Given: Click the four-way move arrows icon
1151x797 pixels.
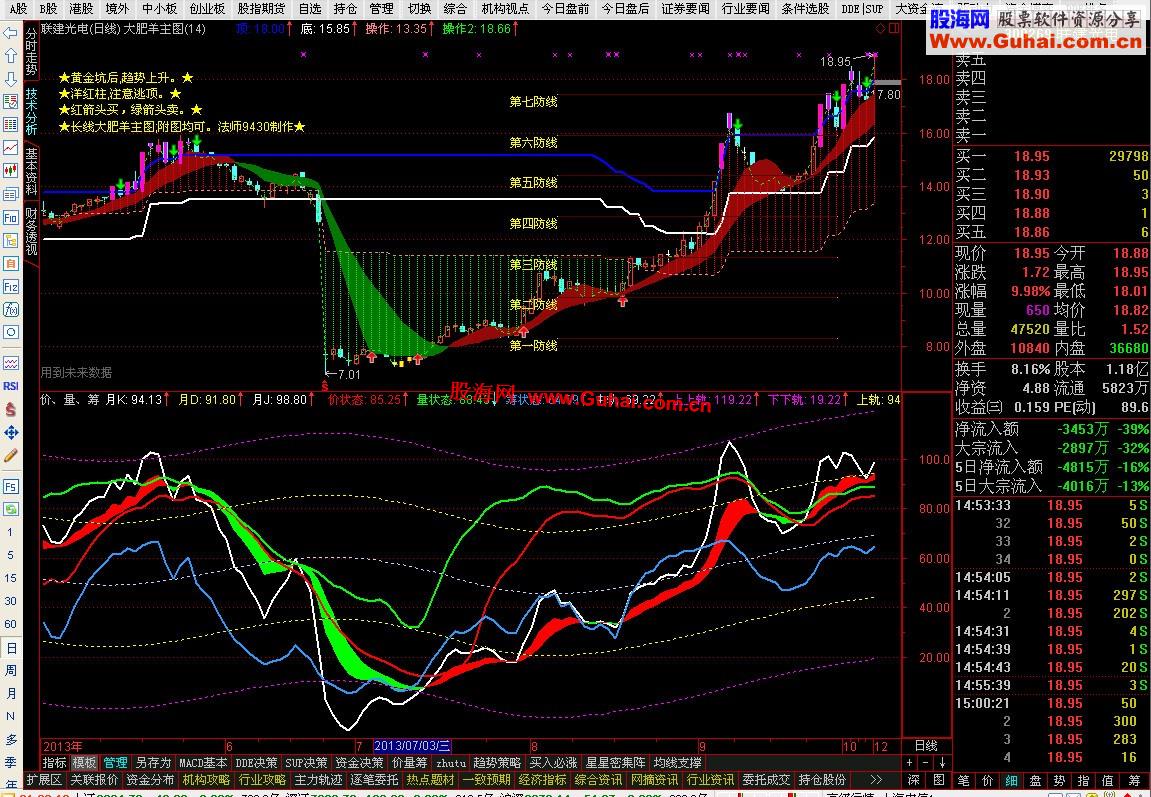Looking at the screenshot, I should coord(10,433).
